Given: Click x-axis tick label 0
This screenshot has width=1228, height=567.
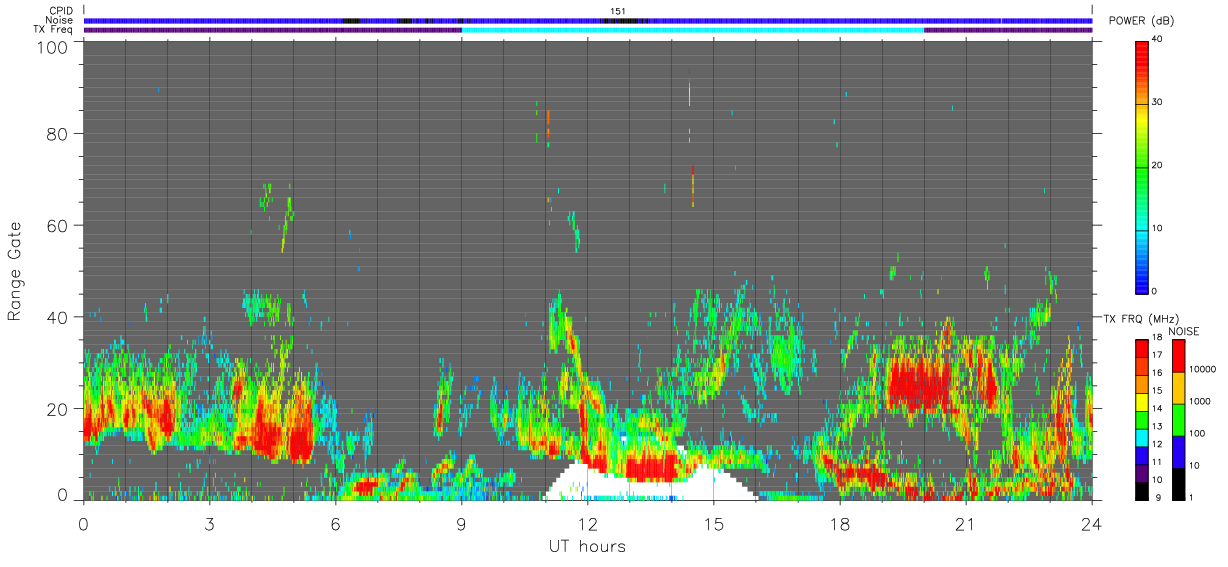Looking at the screenshot, I should [83, 524].
